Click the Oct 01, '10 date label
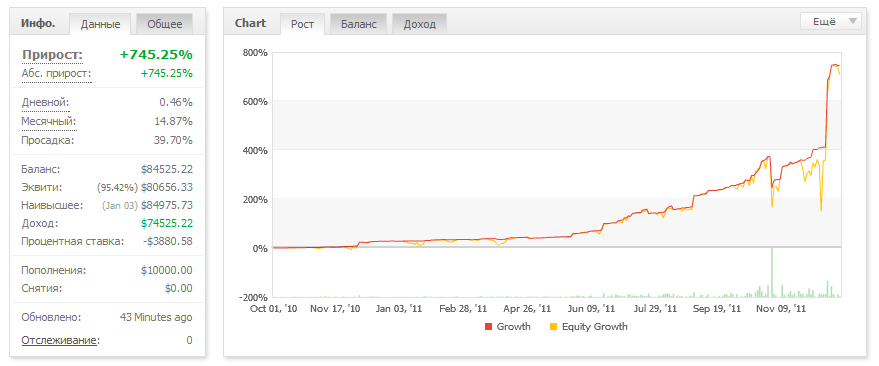Image resolution: width=879 pixels, height=366 pixels. point(274,308)
